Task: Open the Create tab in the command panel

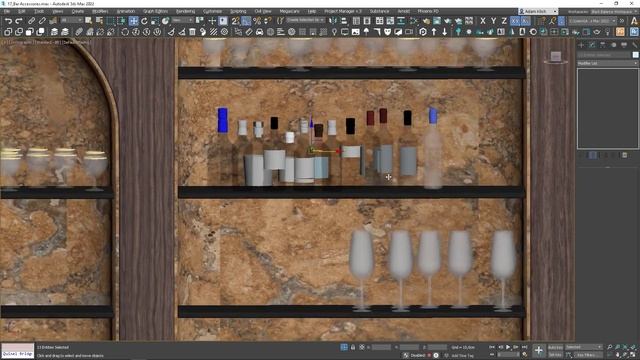Action: pos(581,45)
